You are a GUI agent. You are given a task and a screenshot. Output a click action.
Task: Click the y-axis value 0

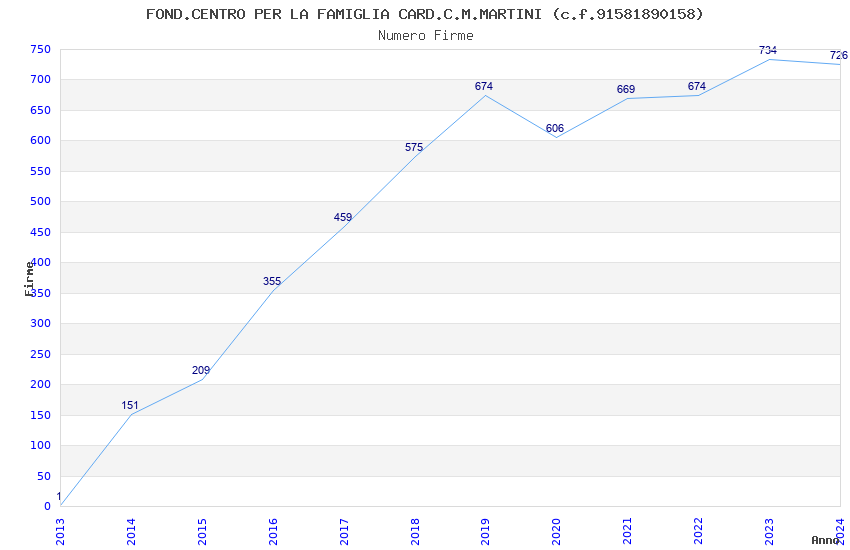click(48, 507)
